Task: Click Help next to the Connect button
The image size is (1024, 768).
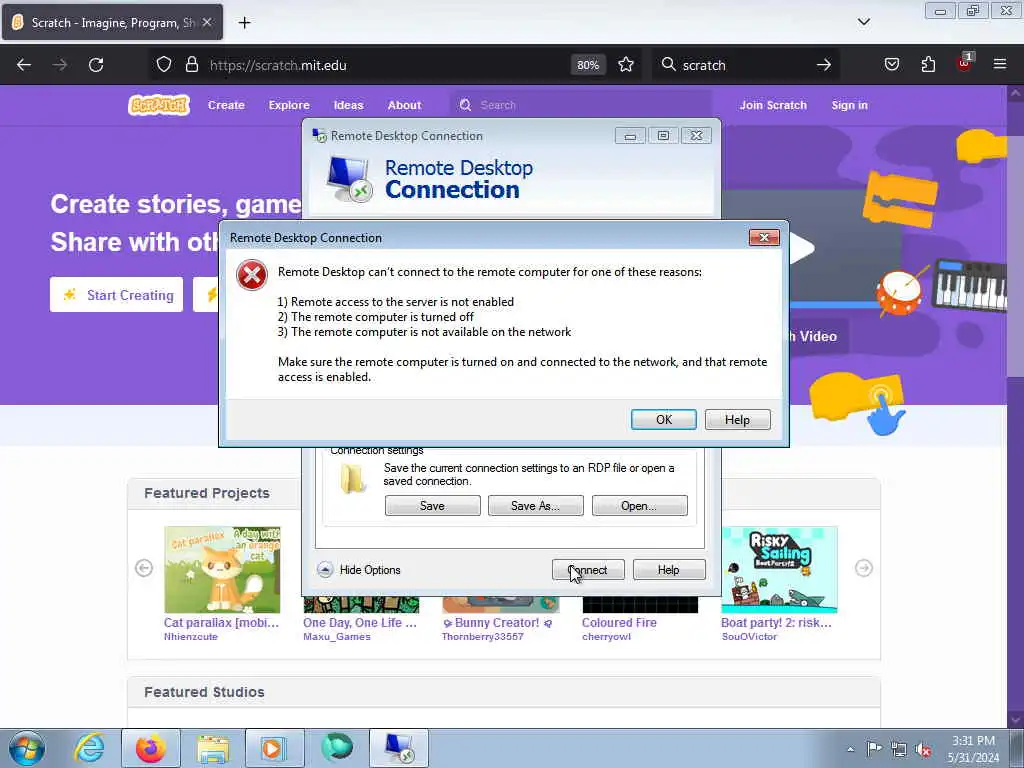Action: [x=669, y=569]
